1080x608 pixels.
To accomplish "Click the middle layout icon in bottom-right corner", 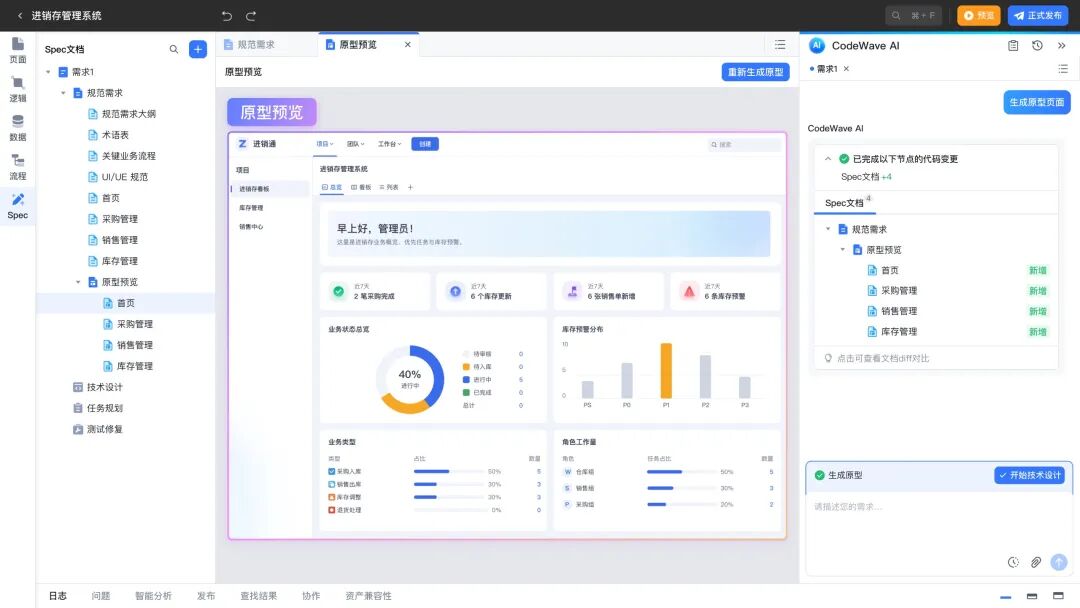I will pyautogui.click(x=1032, y=596).
